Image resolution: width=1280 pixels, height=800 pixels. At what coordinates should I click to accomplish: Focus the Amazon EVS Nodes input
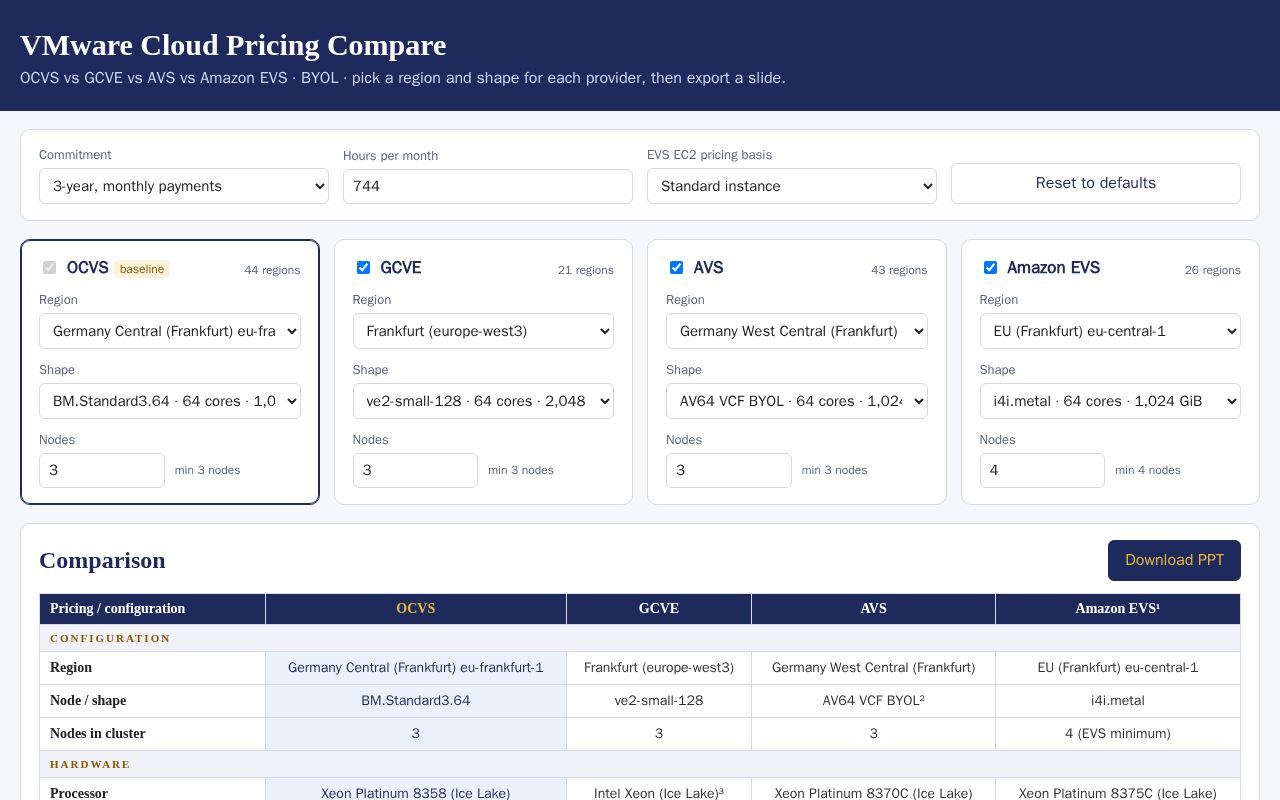click(1042, 470)
